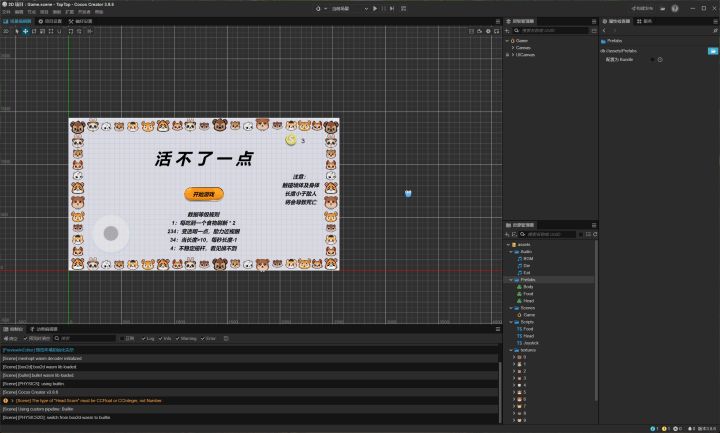Click the console clear button
720x433 pixels.
coord(10,338)
